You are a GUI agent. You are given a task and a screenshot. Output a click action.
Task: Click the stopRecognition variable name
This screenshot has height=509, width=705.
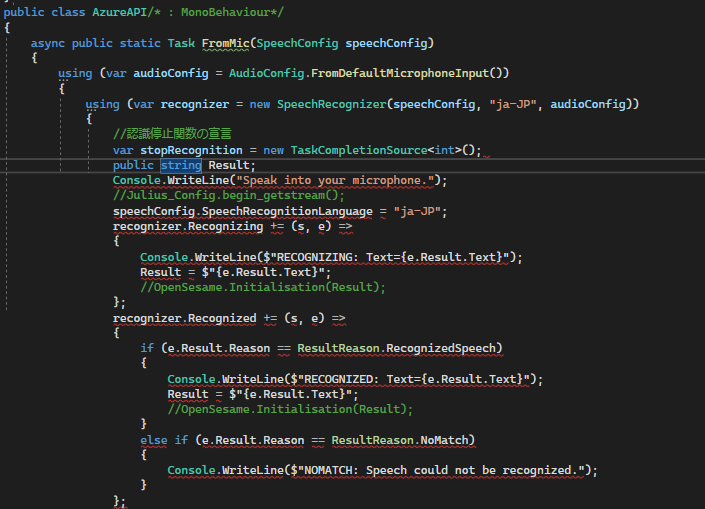tap(191, 150)
